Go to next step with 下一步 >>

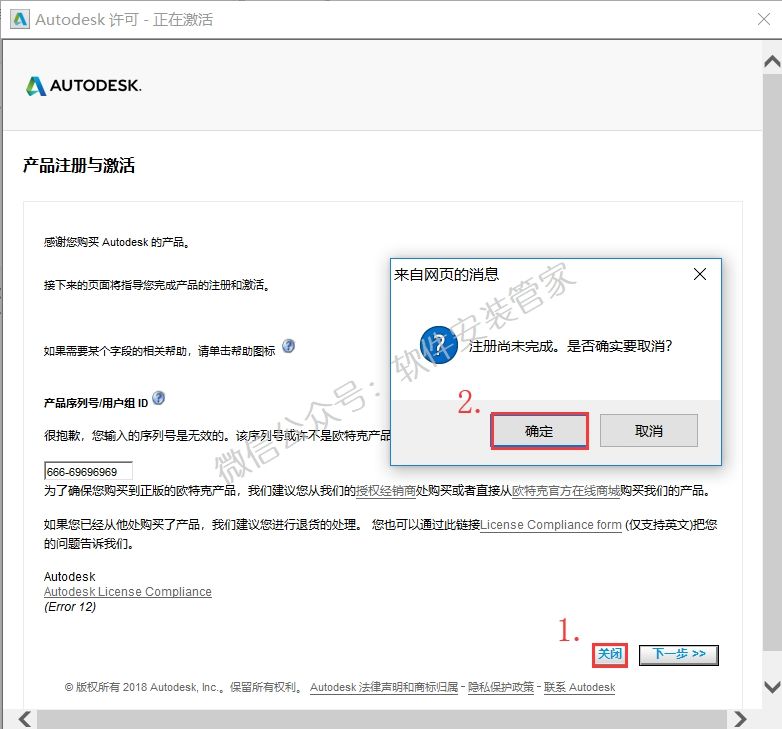(679, 654)
